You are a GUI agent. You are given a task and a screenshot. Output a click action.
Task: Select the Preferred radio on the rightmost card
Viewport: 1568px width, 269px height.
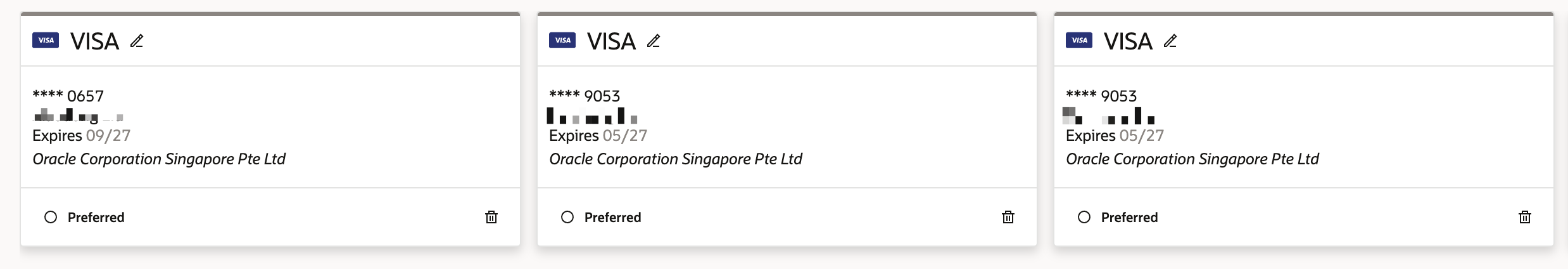tap(1084, 217)
